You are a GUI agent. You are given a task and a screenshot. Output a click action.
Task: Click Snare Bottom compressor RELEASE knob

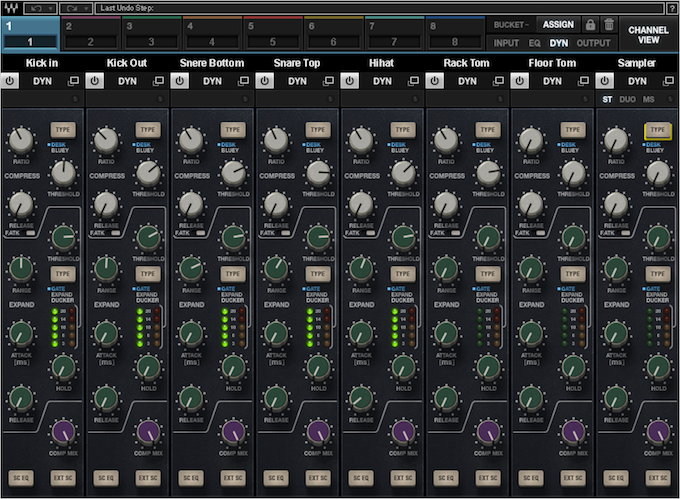[x=191, y=205]
